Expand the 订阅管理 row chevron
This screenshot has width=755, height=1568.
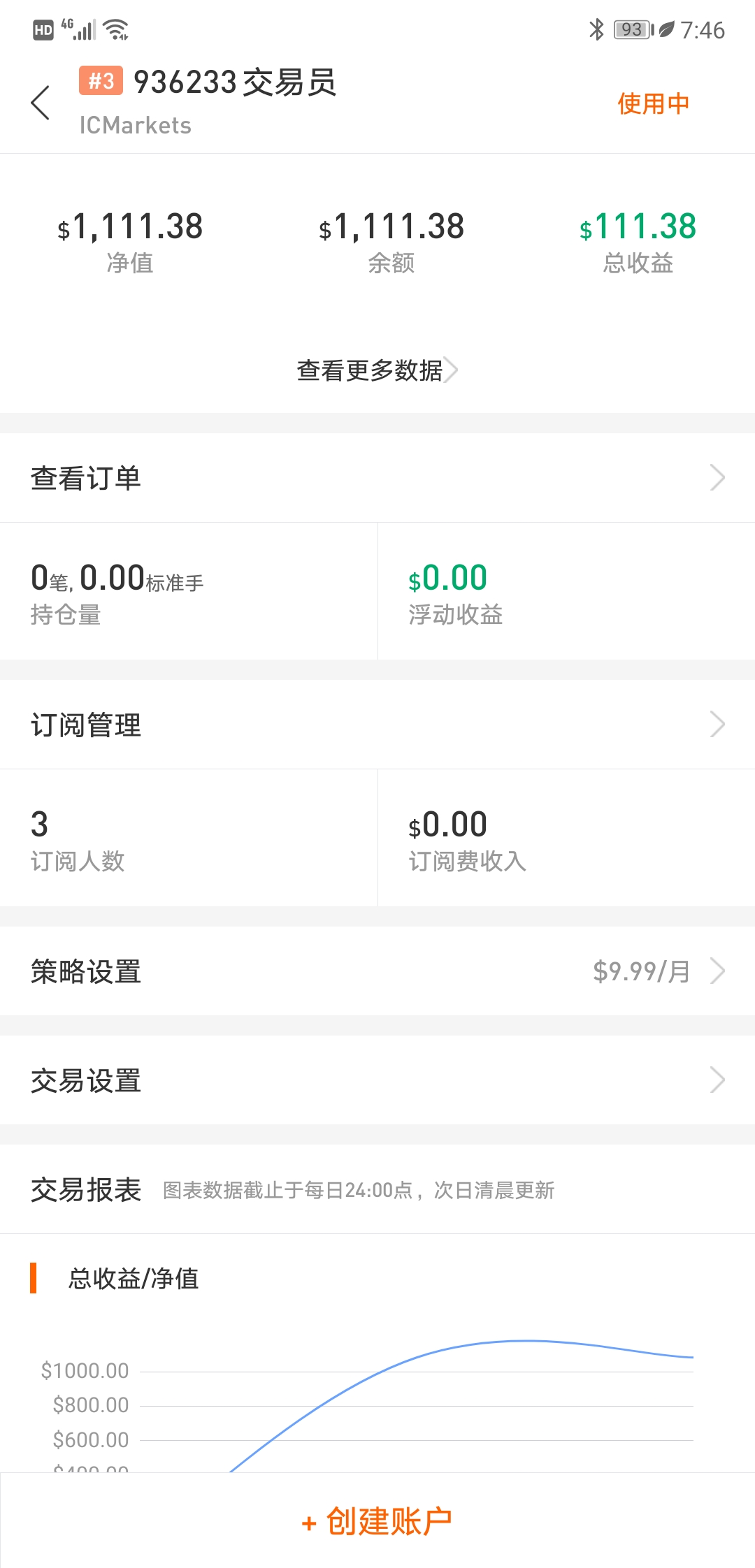[717, 725]
